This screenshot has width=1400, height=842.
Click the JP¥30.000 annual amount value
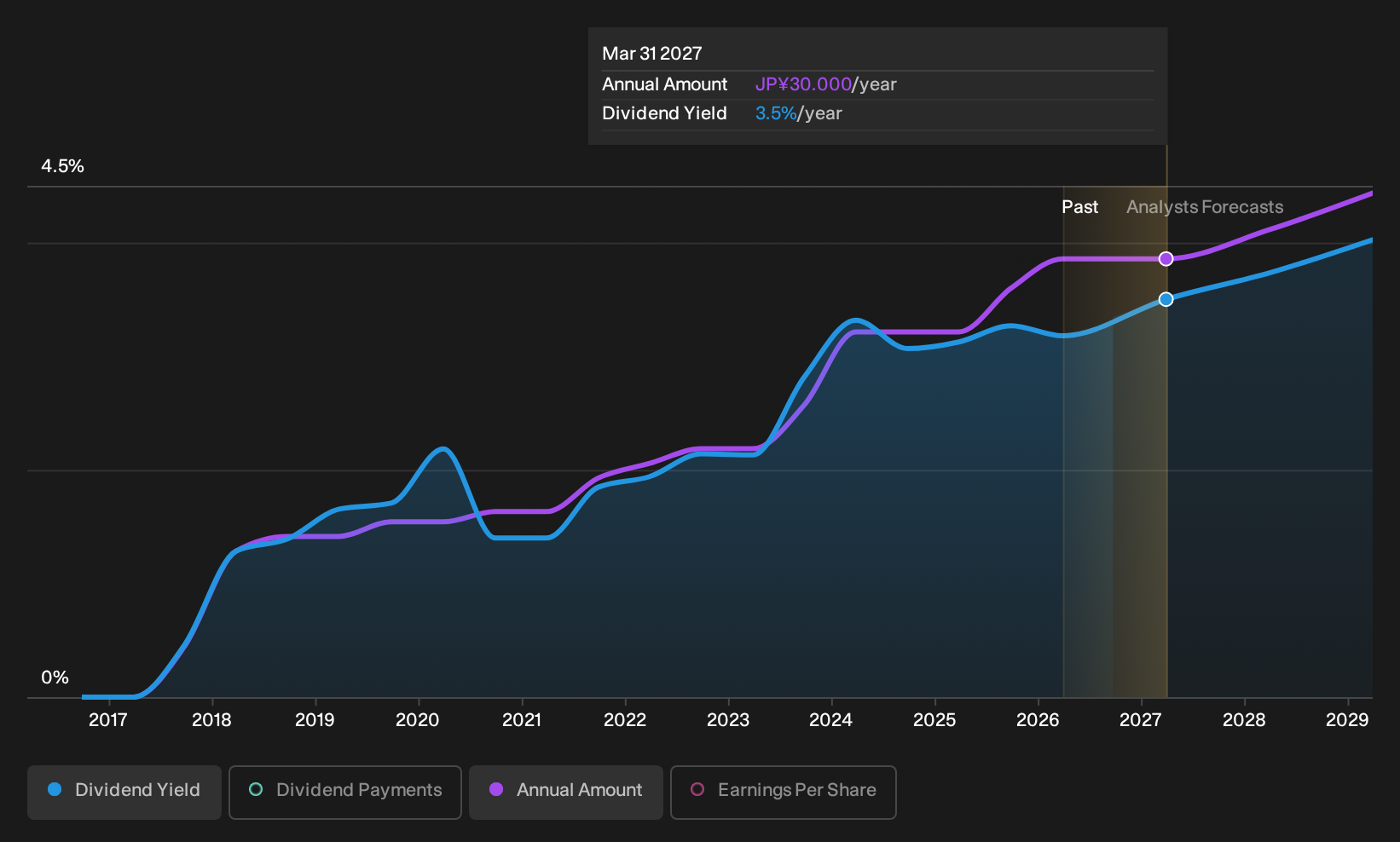(x=803, y=84)
